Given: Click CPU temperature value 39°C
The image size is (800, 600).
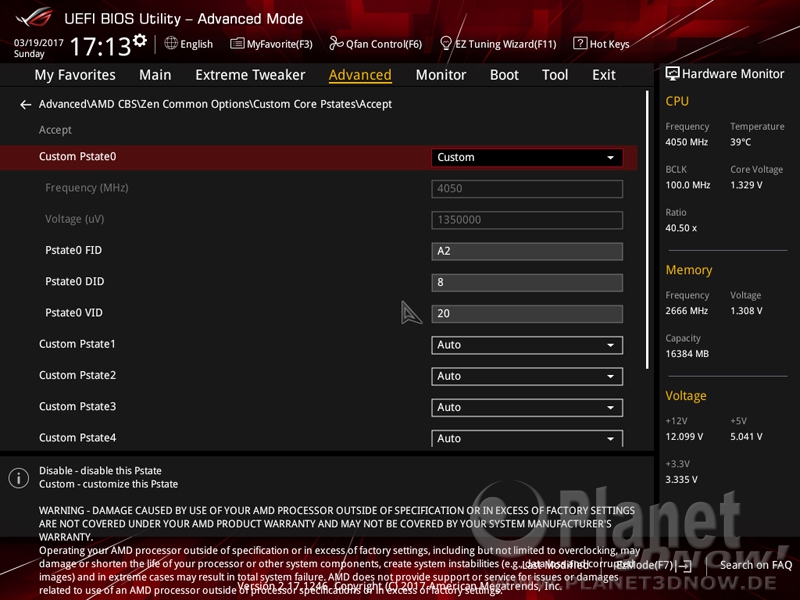Looking at the screenshot, I should click(x=740, y=142).
